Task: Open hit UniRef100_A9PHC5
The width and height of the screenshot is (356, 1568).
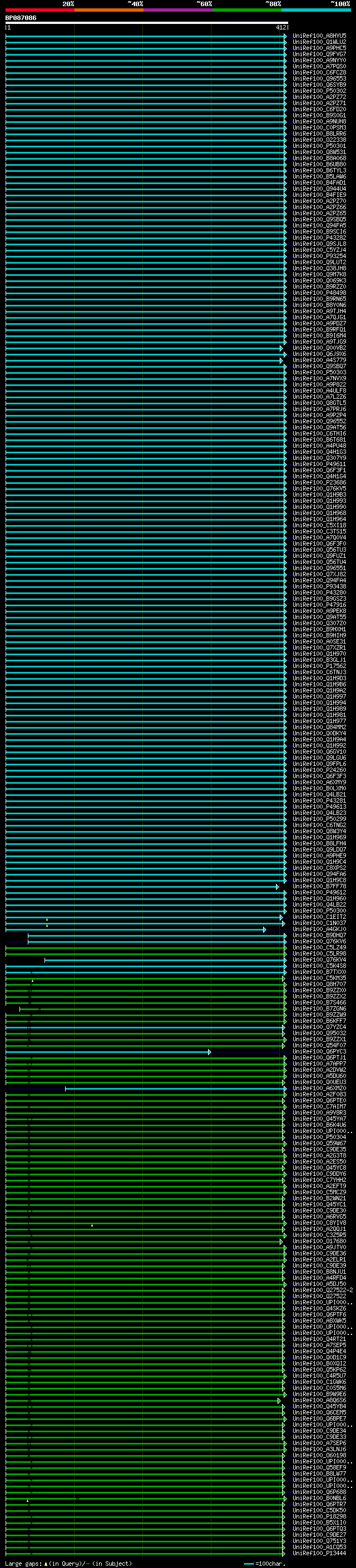Action: 319,48
